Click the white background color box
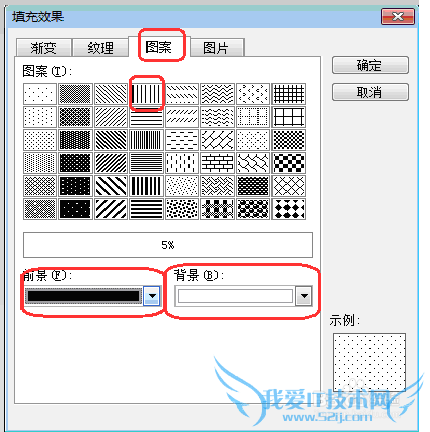The image size is (430, 432). pyautogui.click(x=235, y=296)
